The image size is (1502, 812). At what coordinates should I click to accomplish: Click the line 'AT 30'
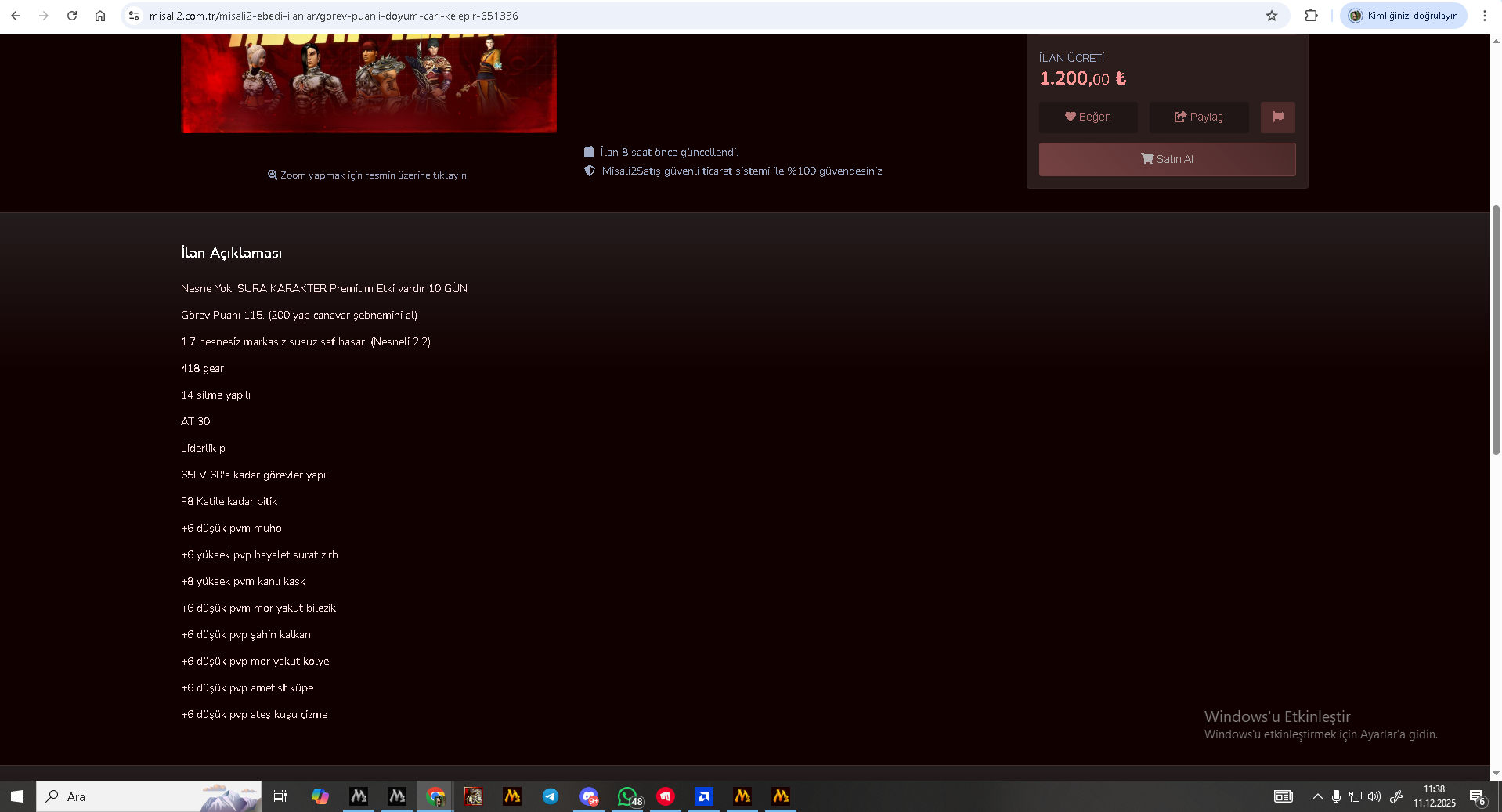coord(196,421)
